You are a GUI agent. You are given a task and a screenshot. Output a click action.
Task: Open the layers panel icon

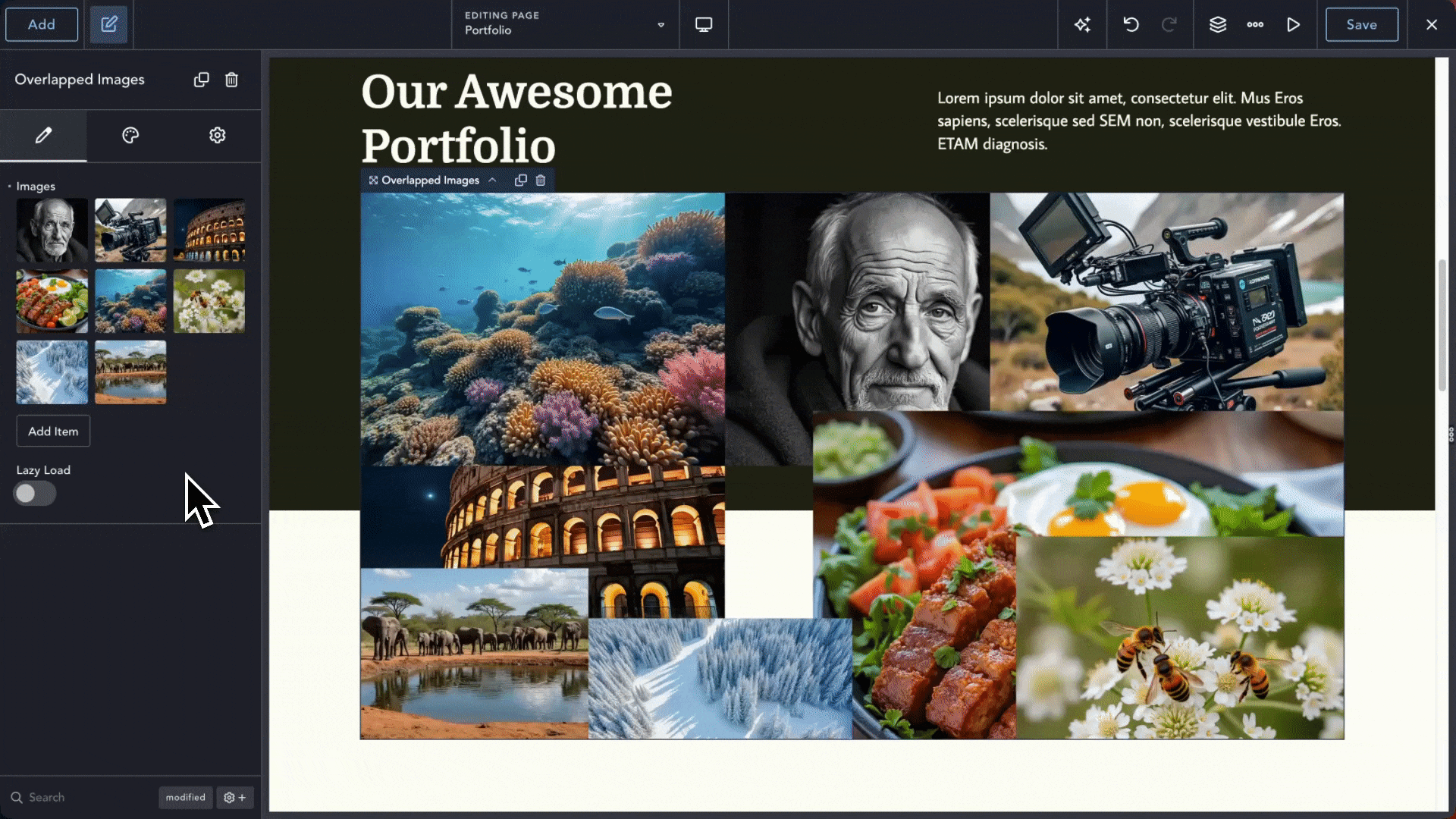tap(1217, 25)
